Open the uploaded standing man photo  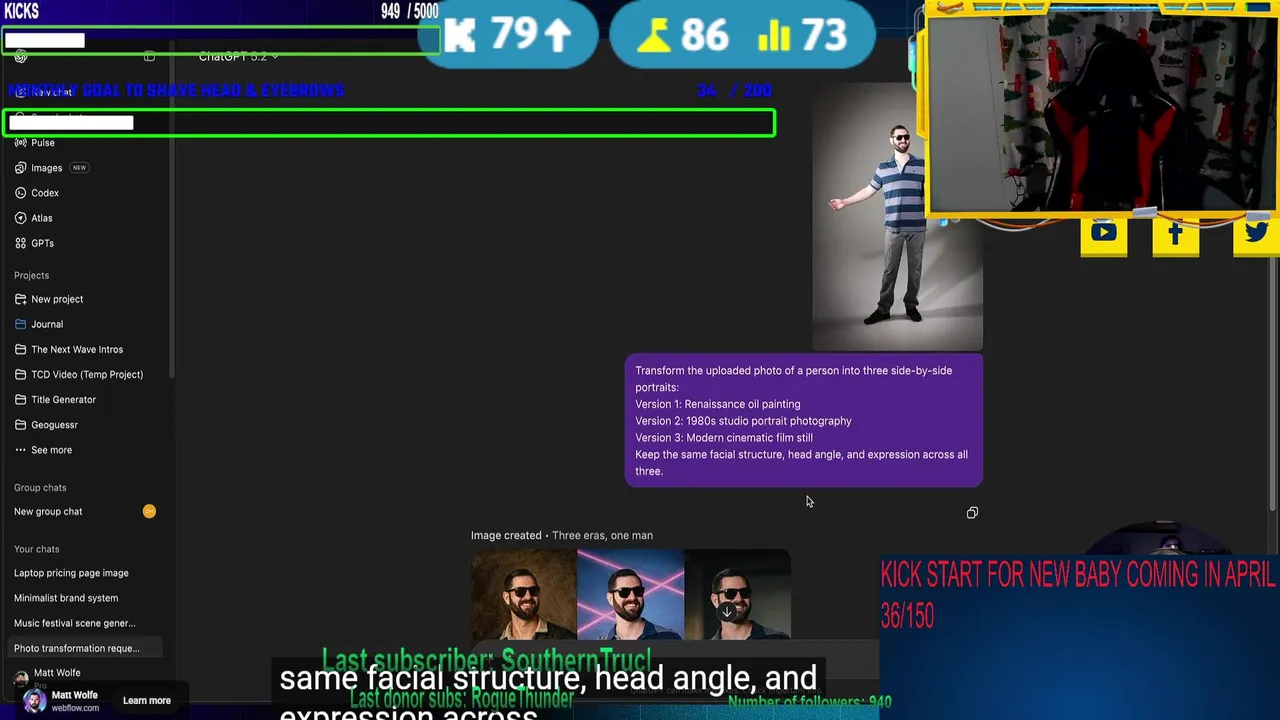897,217
